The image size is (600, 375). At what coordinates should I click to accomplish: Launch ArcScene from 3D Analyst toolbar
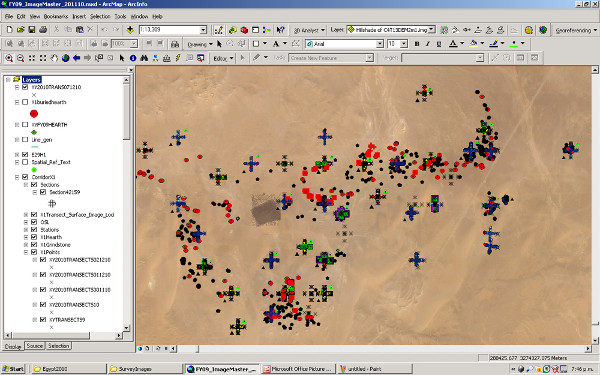(x=529, y=30)
